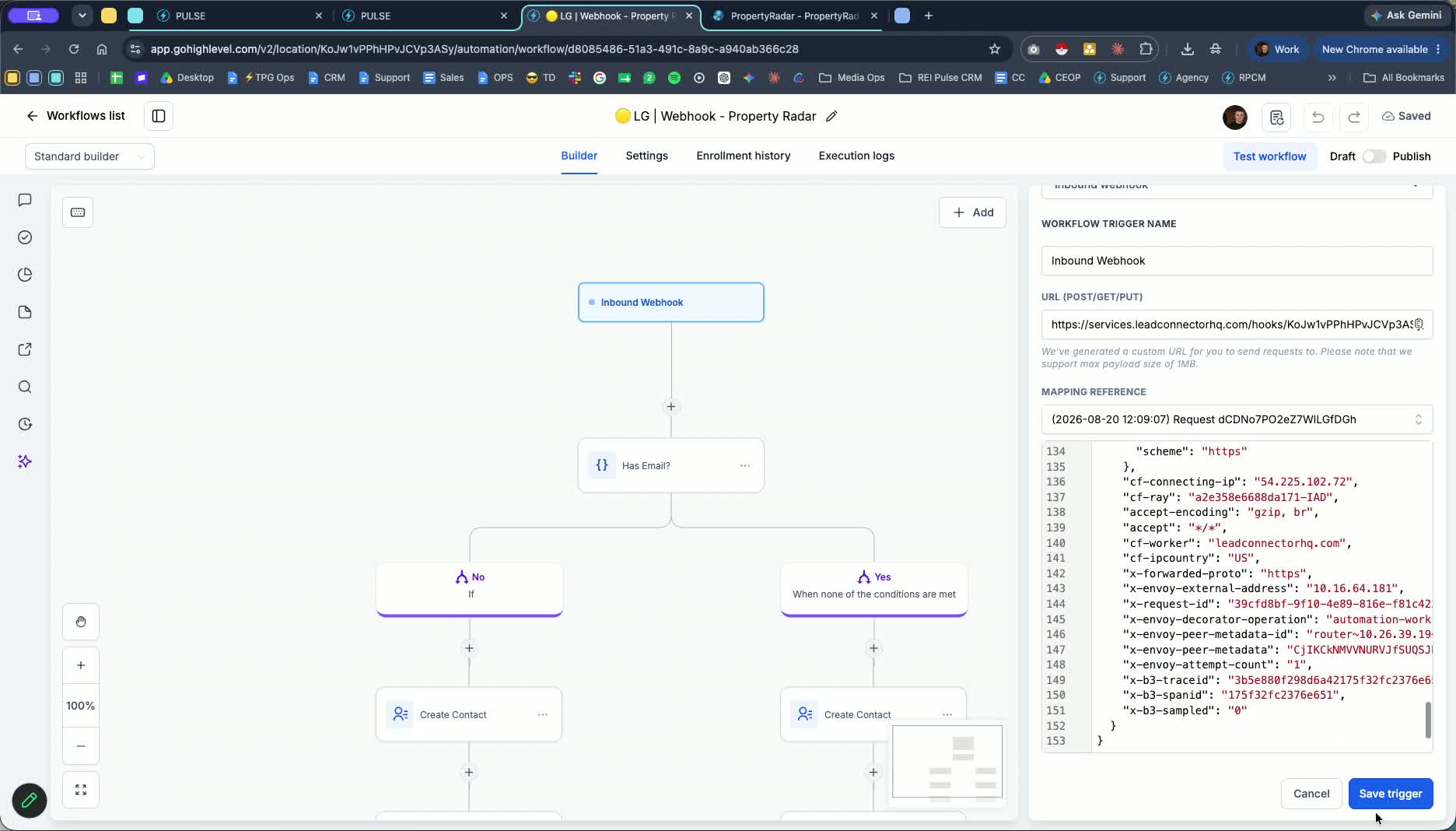Viewport: 1456px width, 831px height.
Task: Open the workflow notes icon
Action: point(1276,117)
